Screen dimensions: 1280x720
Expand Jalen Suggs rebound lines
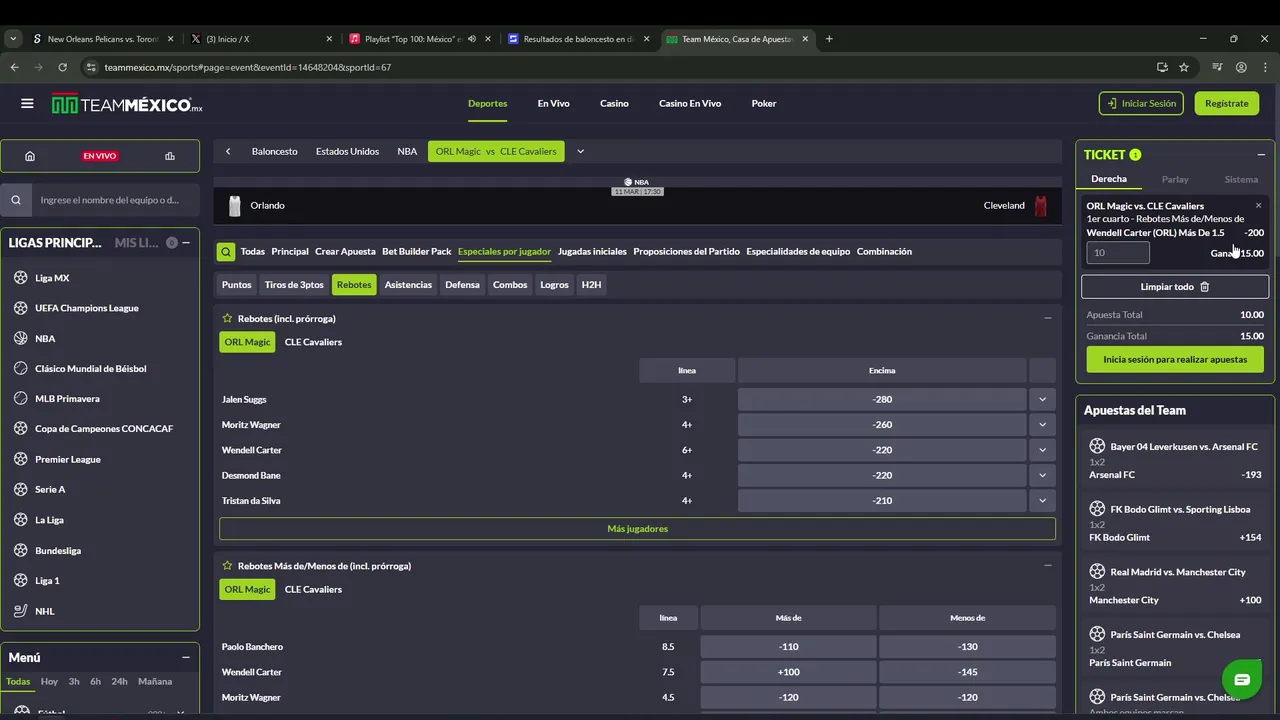1042,399
